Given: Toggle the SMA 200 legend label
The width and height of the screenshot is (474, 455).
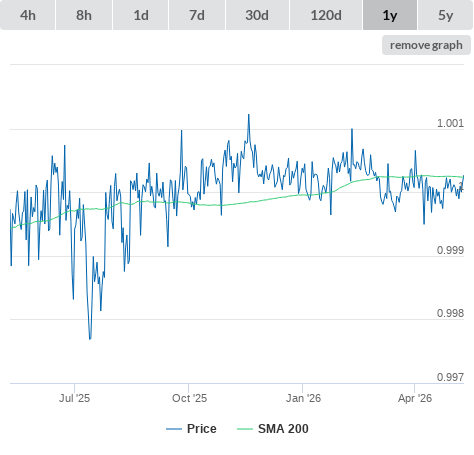Looking at the screenshot, I should point(283,429).
